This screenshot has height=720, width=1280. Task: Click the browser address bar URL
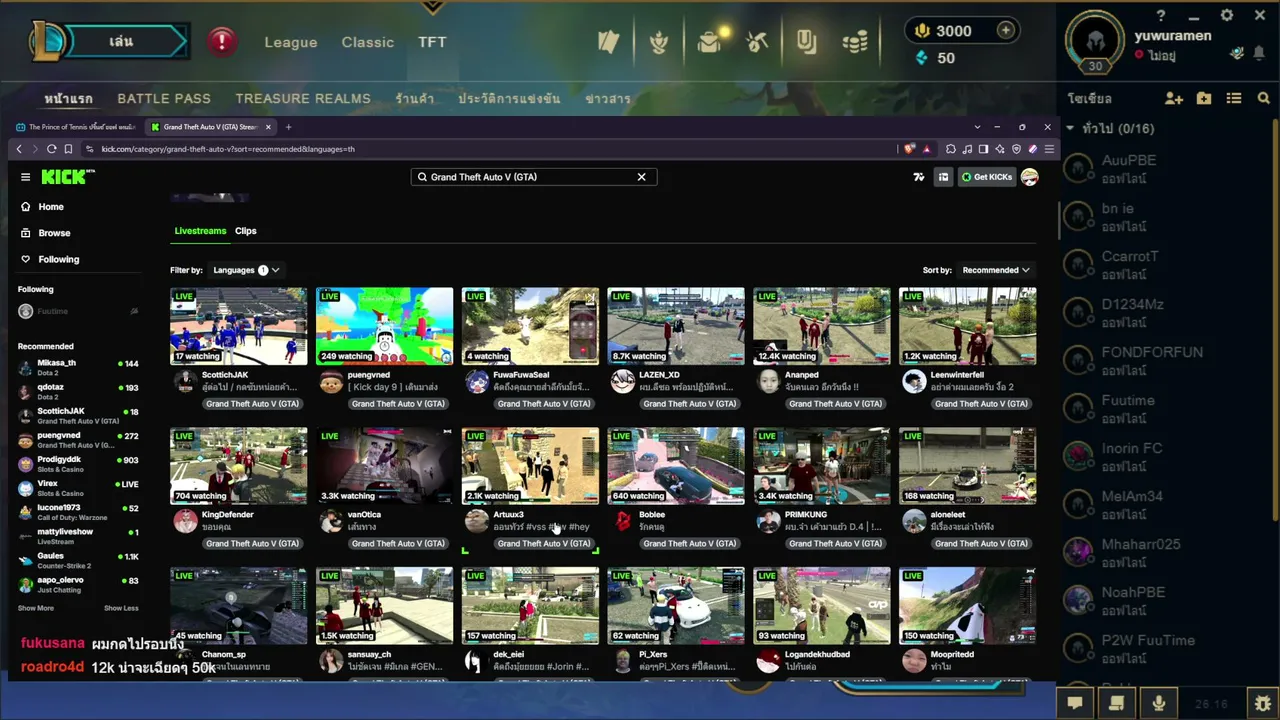click(x=228, y=149)
